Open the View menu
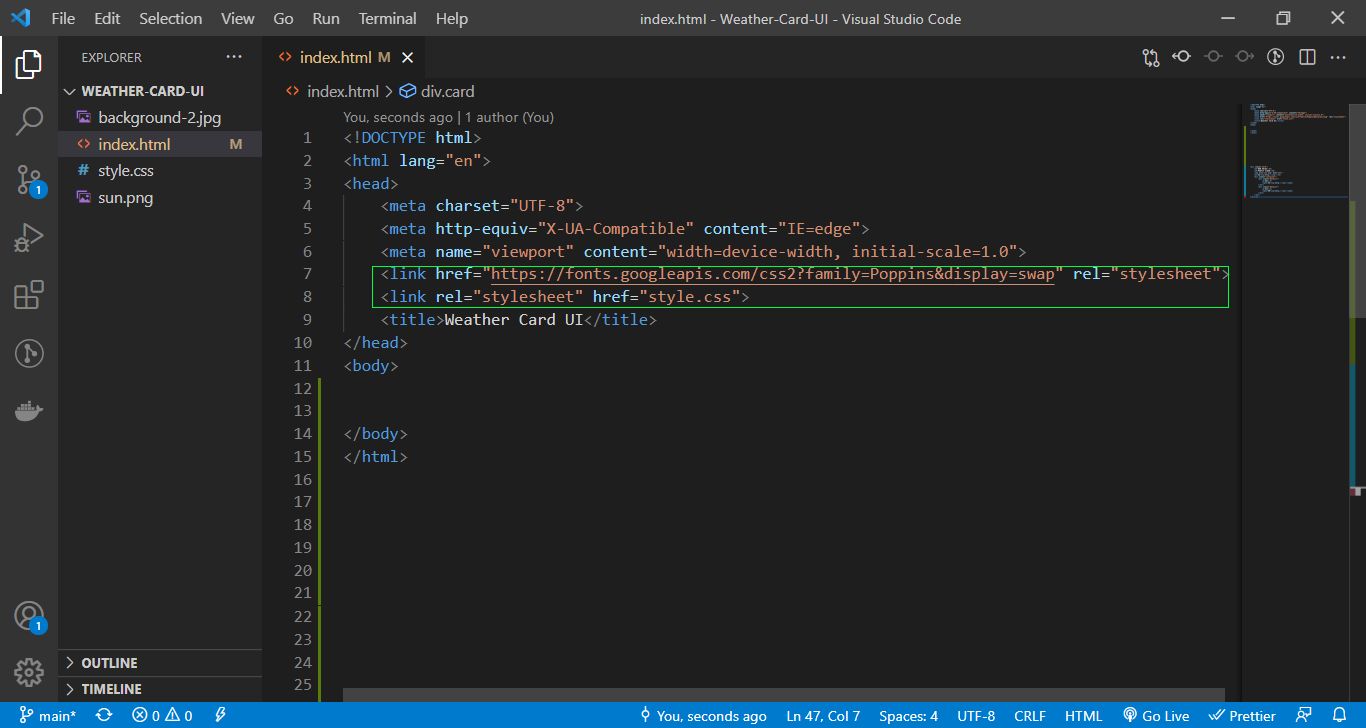1366x728 pixels. [238, 18]
